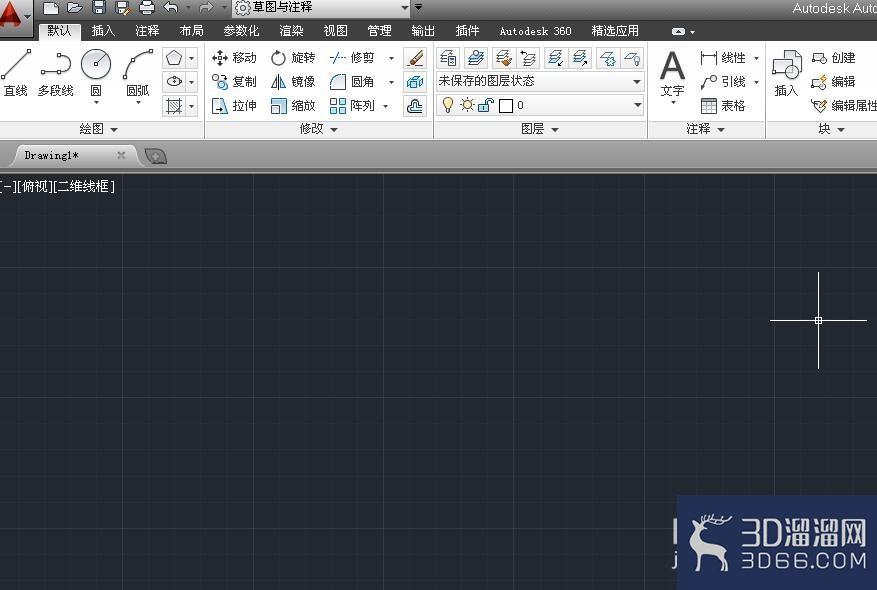877x590 pixels.
Task: Click the polygon tool icon
Action: (174, 58)
